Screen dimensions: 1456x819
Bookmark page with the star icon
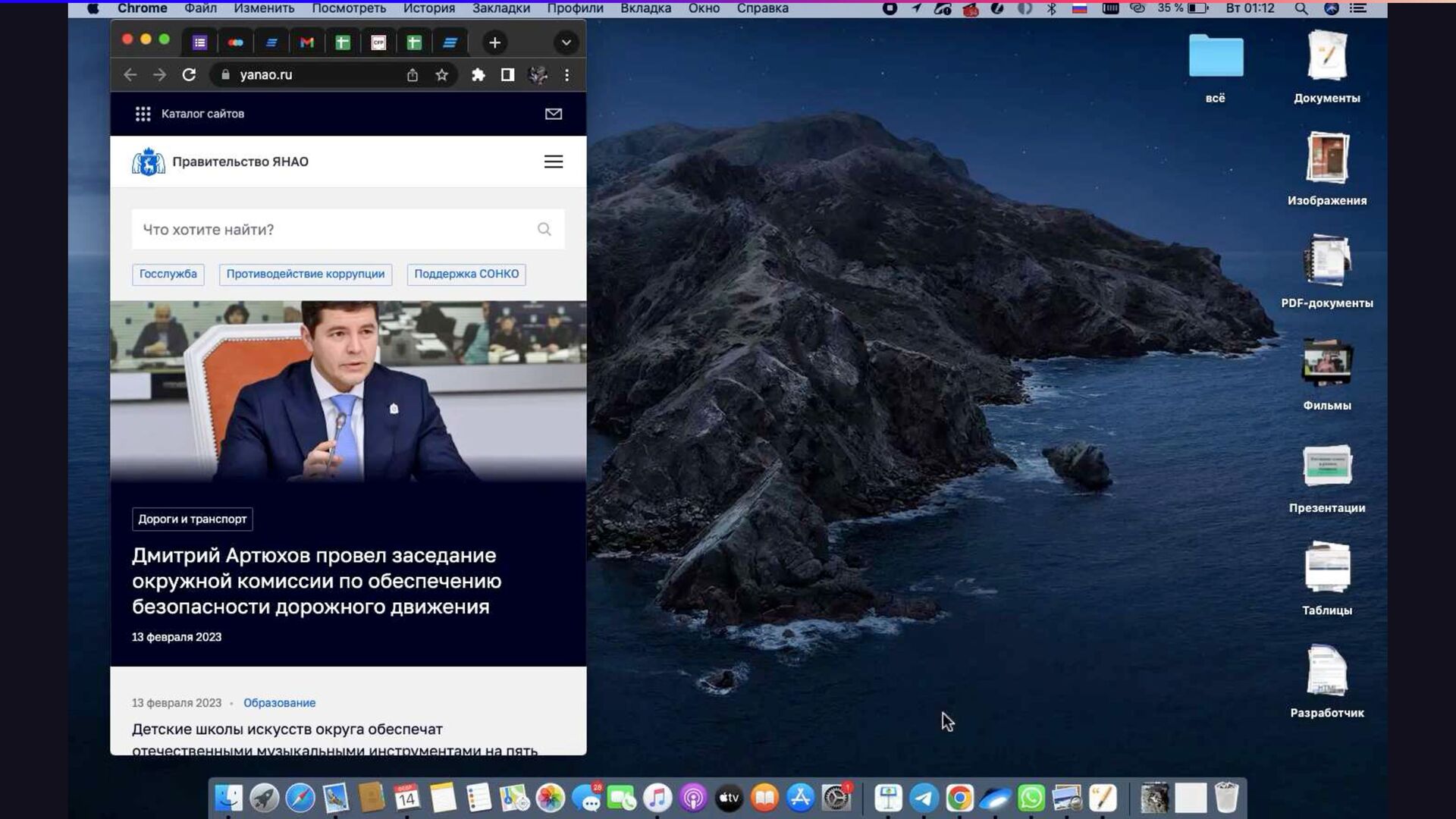coord(441,74)
